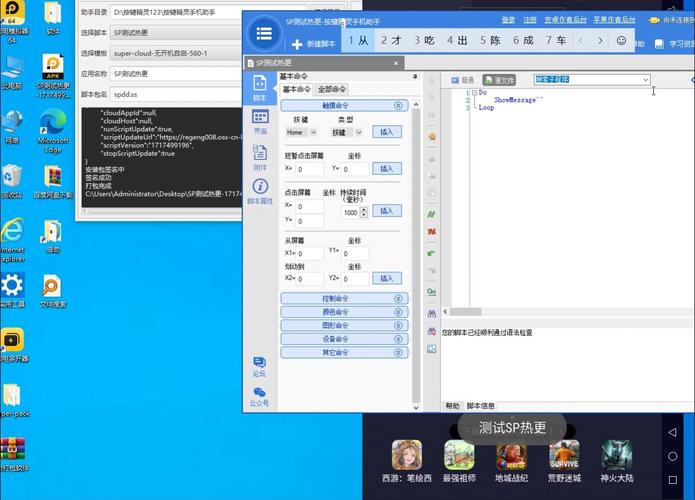Switch to the 普通 view tab
Screen dimensions: 695x500
pyautogui.click(x=462, y=80)
